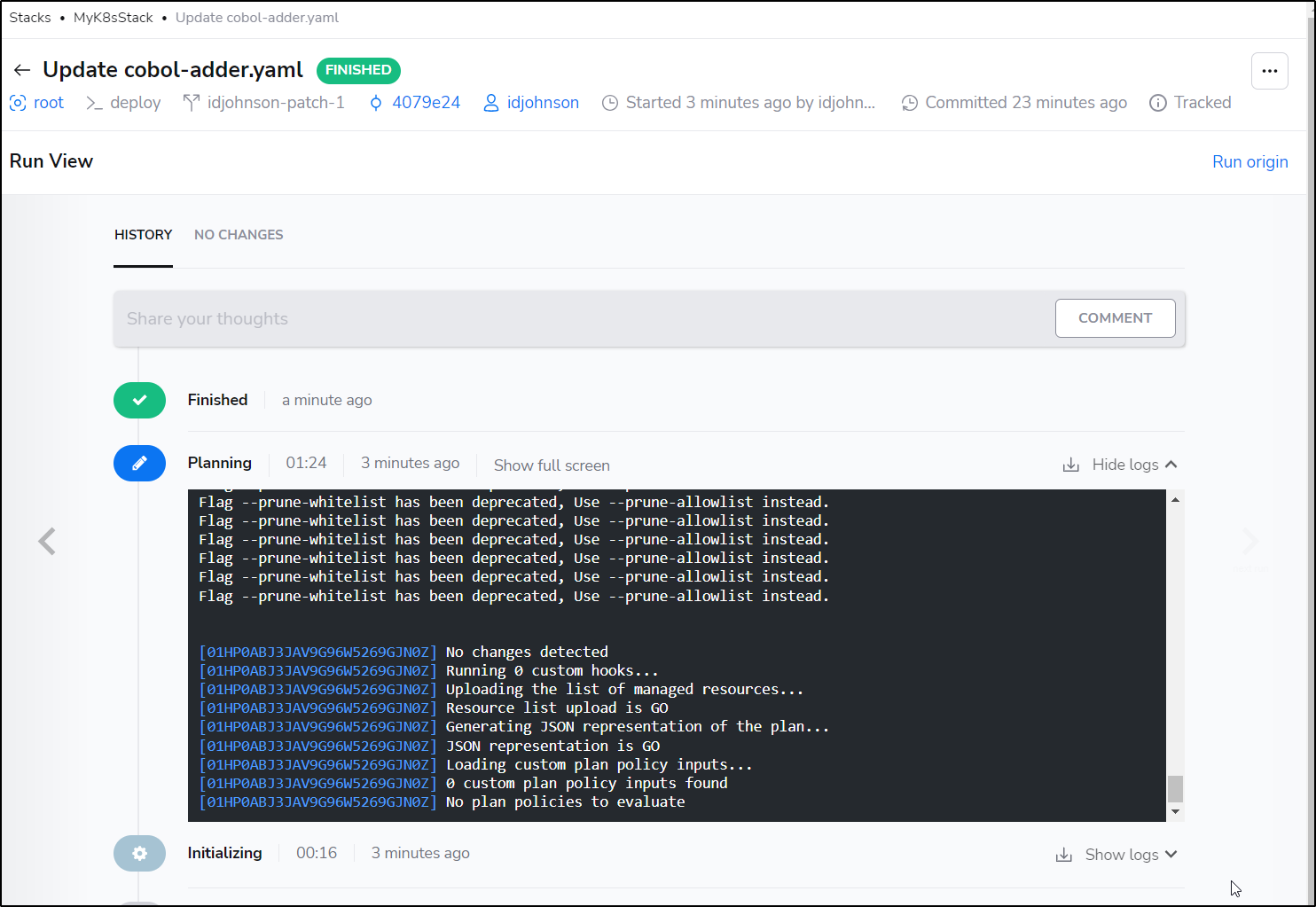Go to previous run with left chevron
1316x907 pixels.
pyautogui.click(x=47, y=541)
